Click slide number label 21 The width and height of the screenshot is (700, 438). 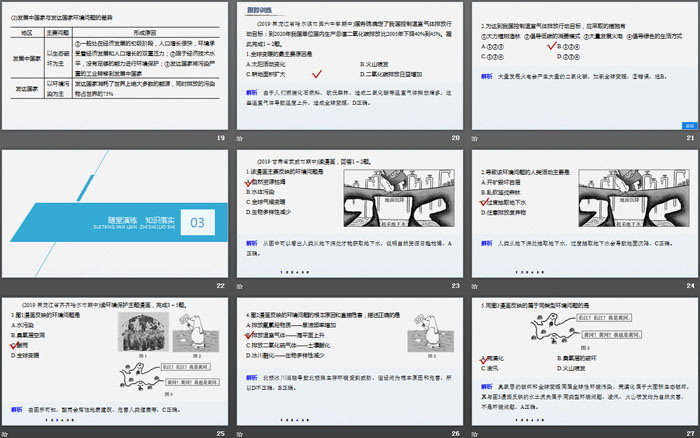(690, 138)
